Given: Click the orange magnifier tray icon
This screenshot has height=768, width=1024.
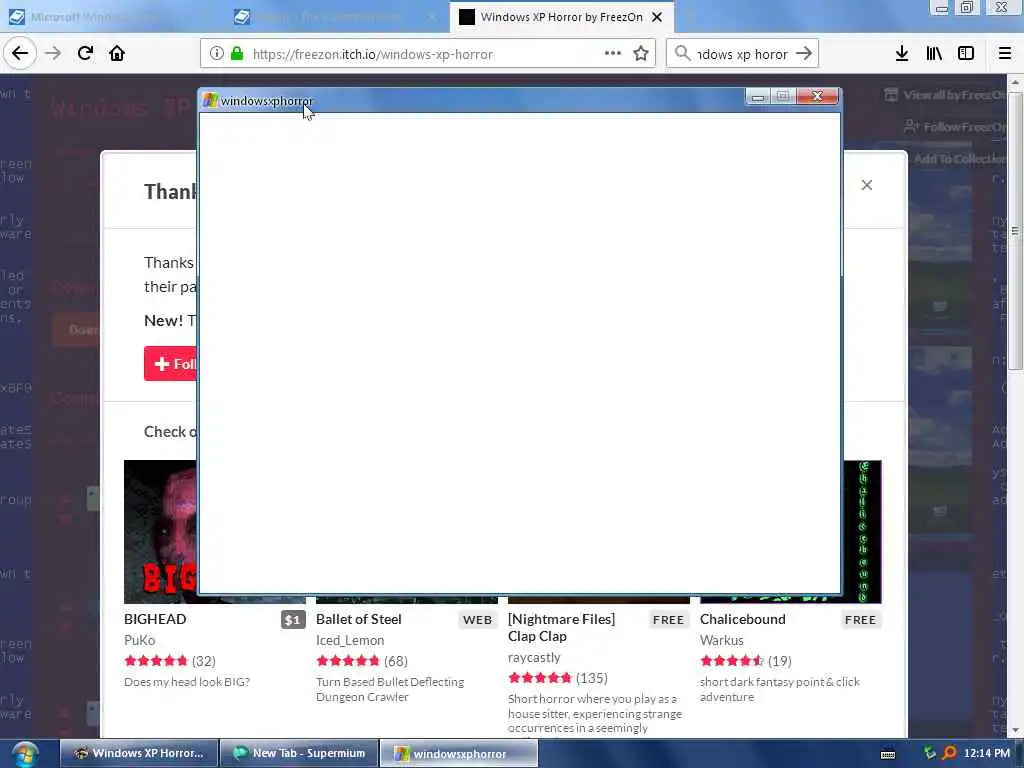Looking at the screenshot, I should (950, 754).
